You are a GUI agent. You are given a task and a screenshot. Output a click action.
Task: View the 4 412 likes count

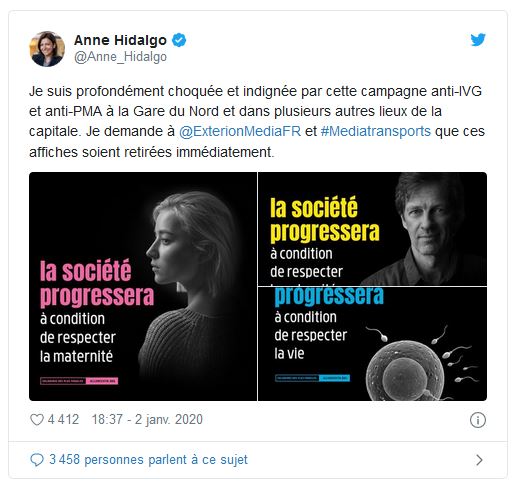[x=63, y=419]
